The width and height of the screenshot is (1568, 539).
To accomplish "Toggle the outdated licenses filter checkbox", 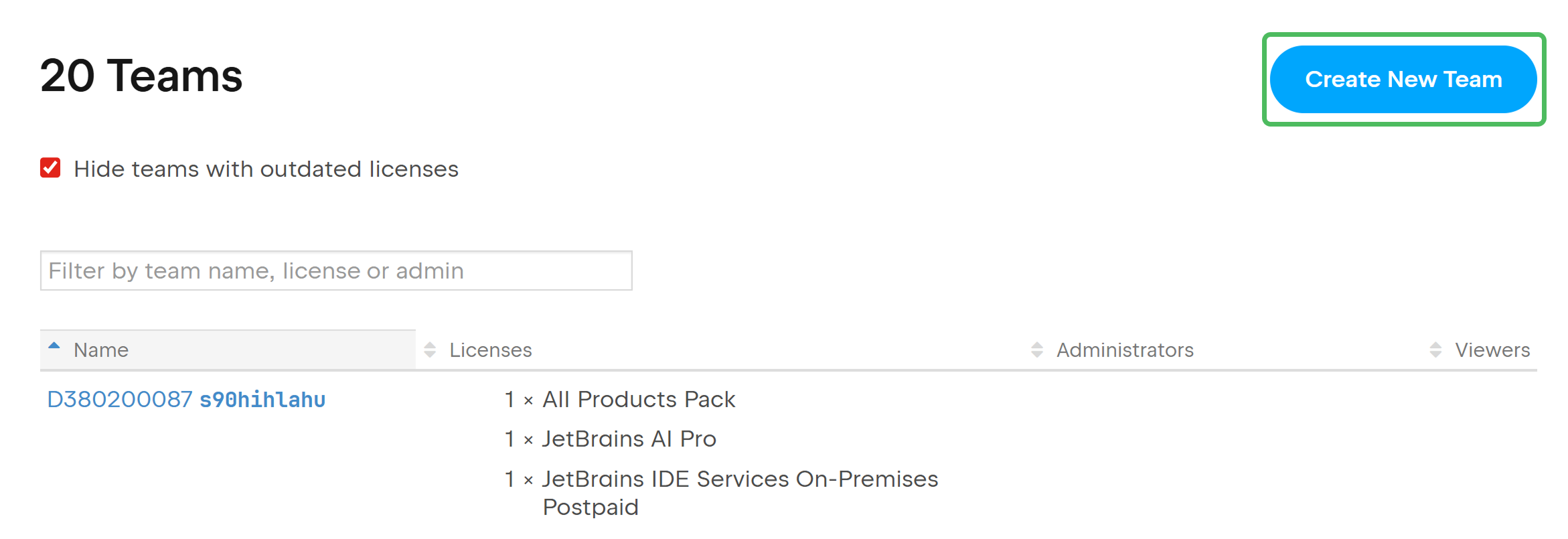I will [49, 169].
